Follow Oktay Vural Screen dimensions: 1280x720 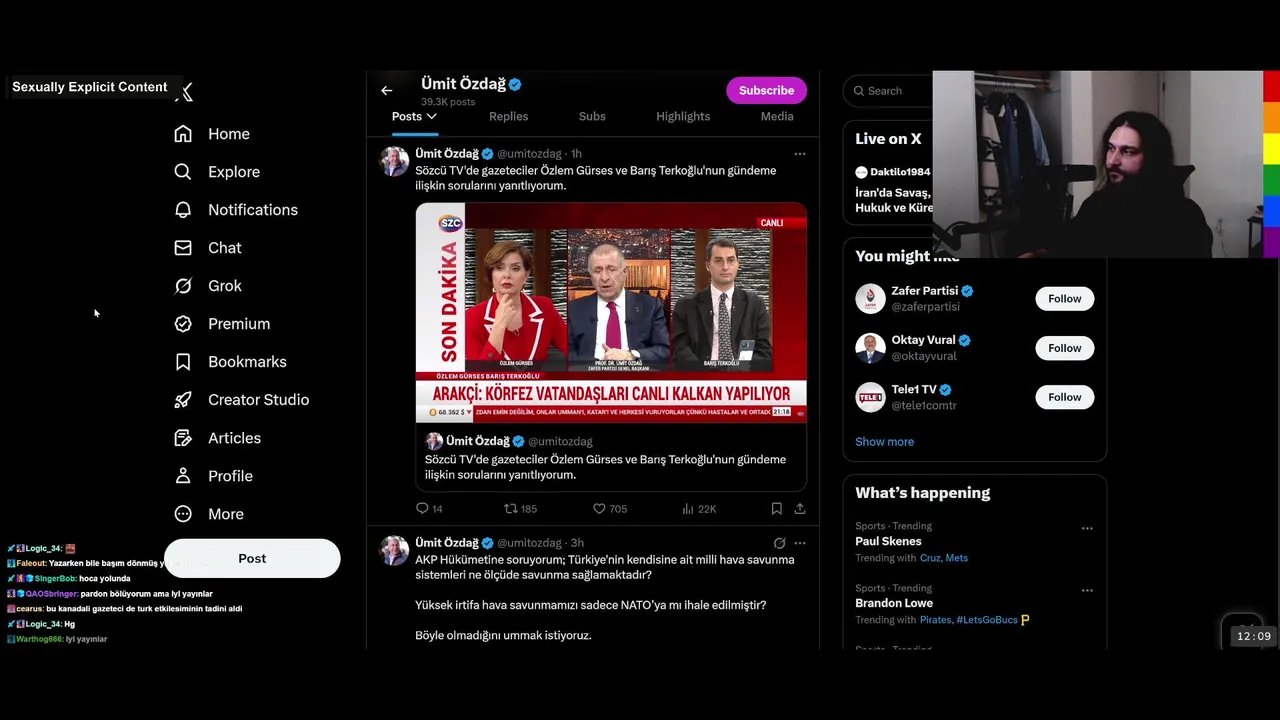[1065, 348]
